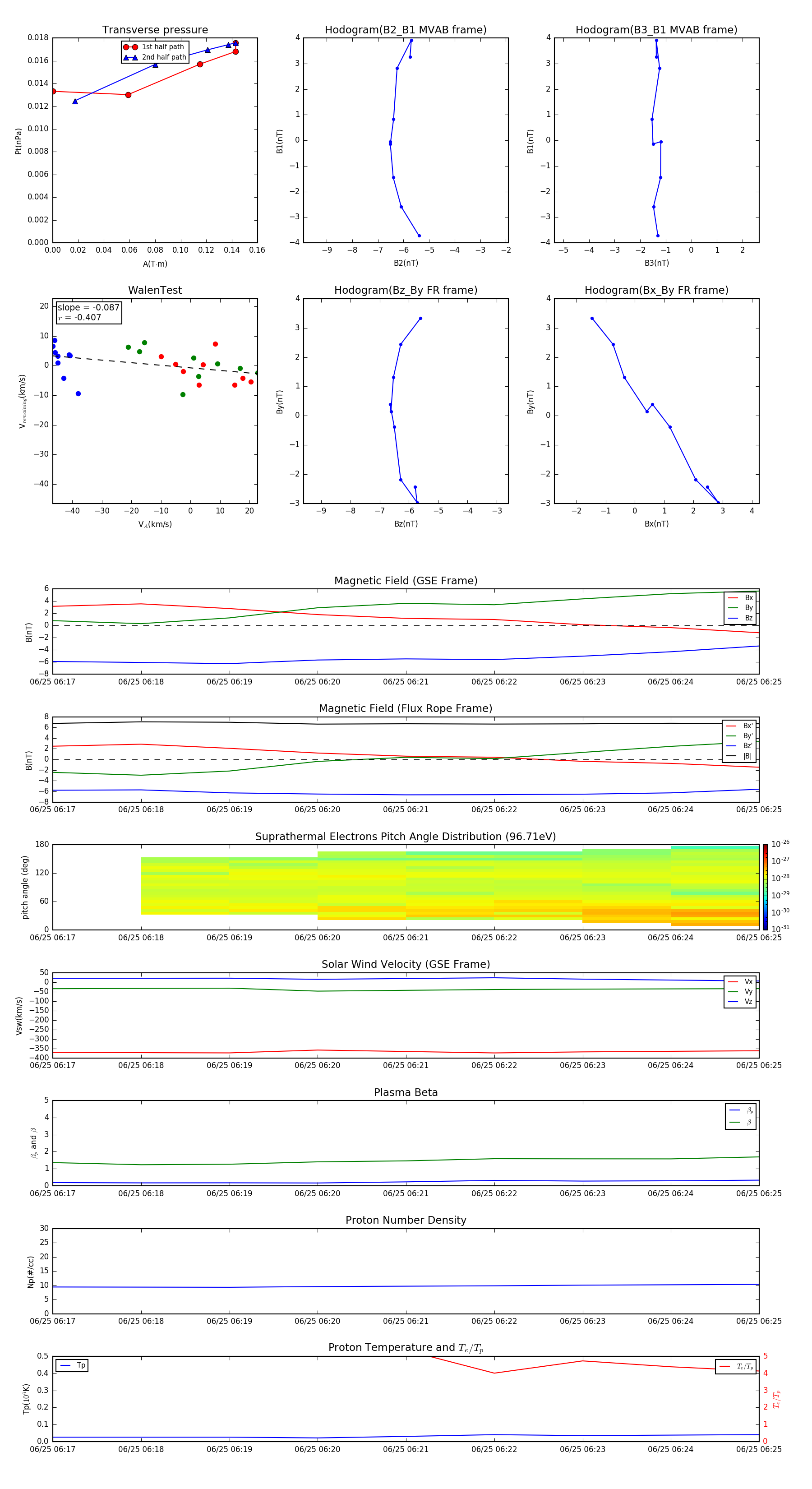Select the βp entry in Plasma Beta legend
The image size is (812, 1489).
pos(741,1110)
